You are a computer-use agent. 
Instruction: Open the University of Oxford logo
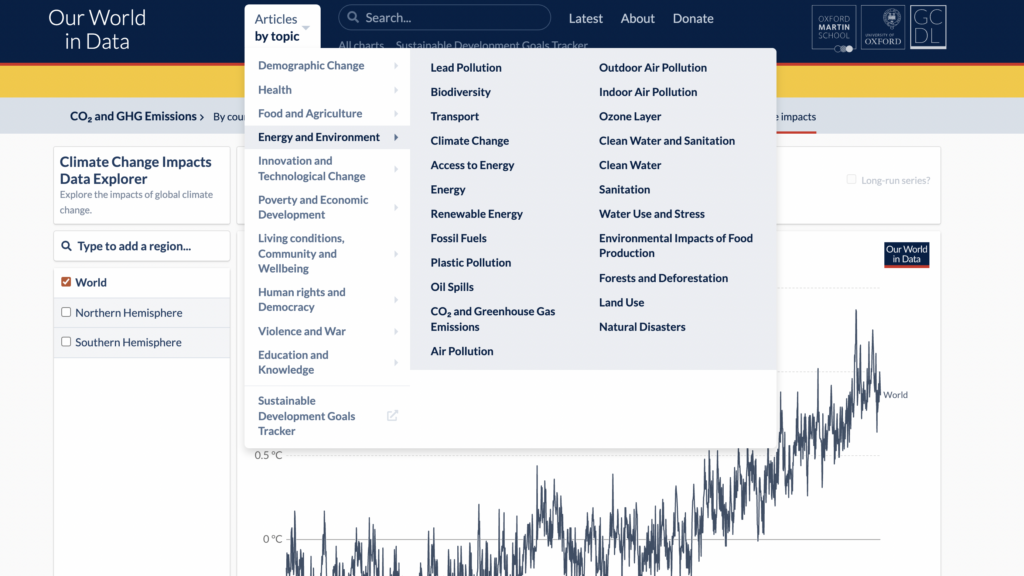(883, 27)
